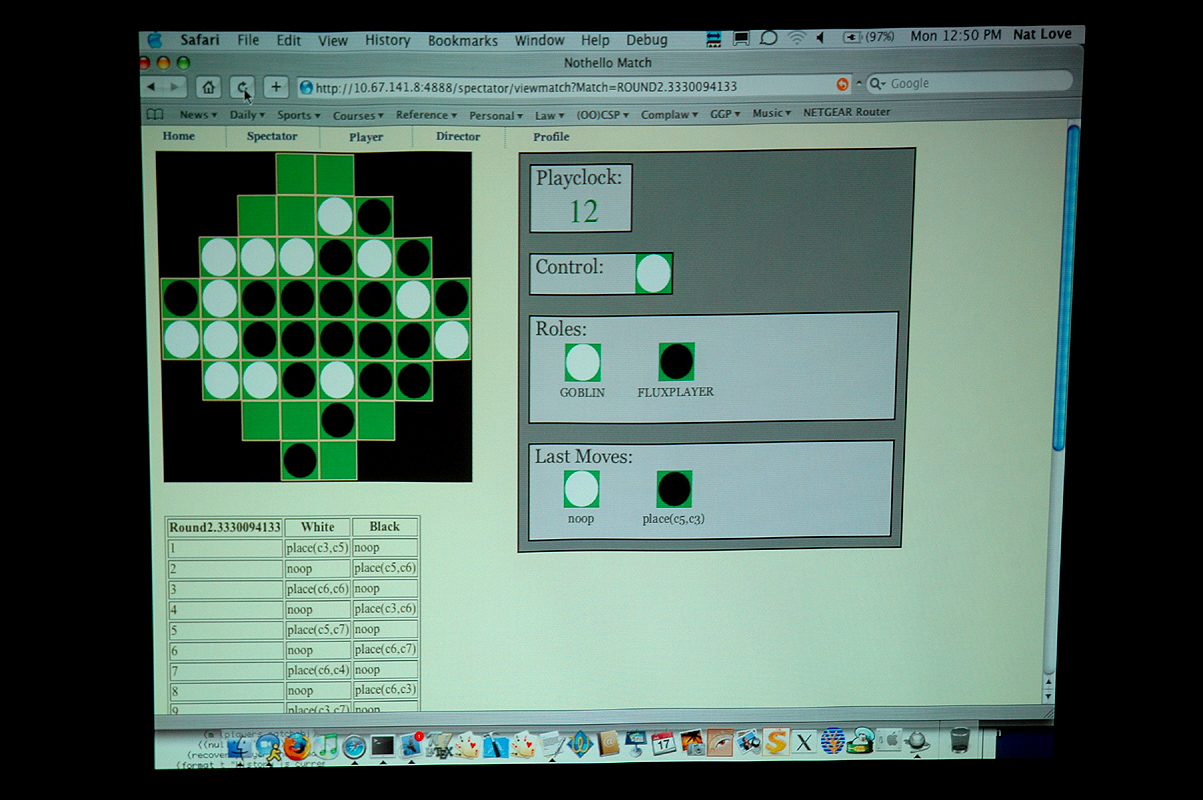Click the add bookmark plus button
Image resolution: width=1203 pixels, height=800 pixels.
(276, 87)
